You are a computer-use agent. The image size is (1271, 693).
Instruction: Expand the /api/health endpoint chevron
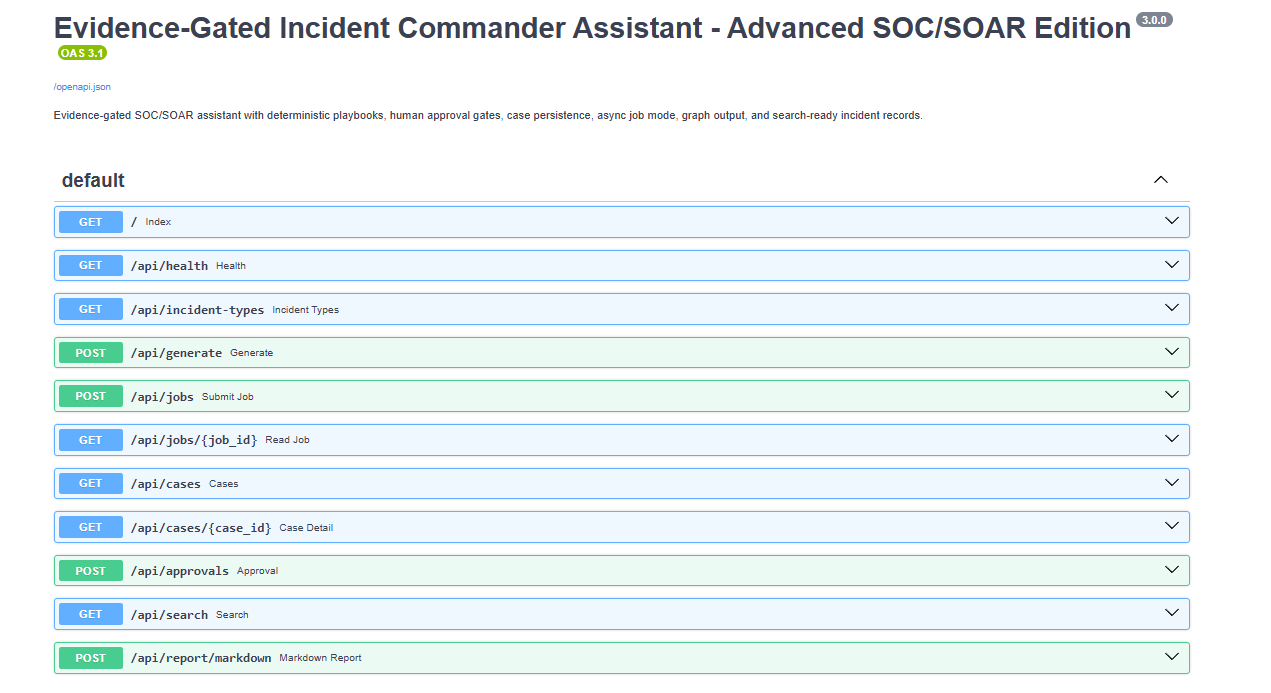[x=1172, y=265]
